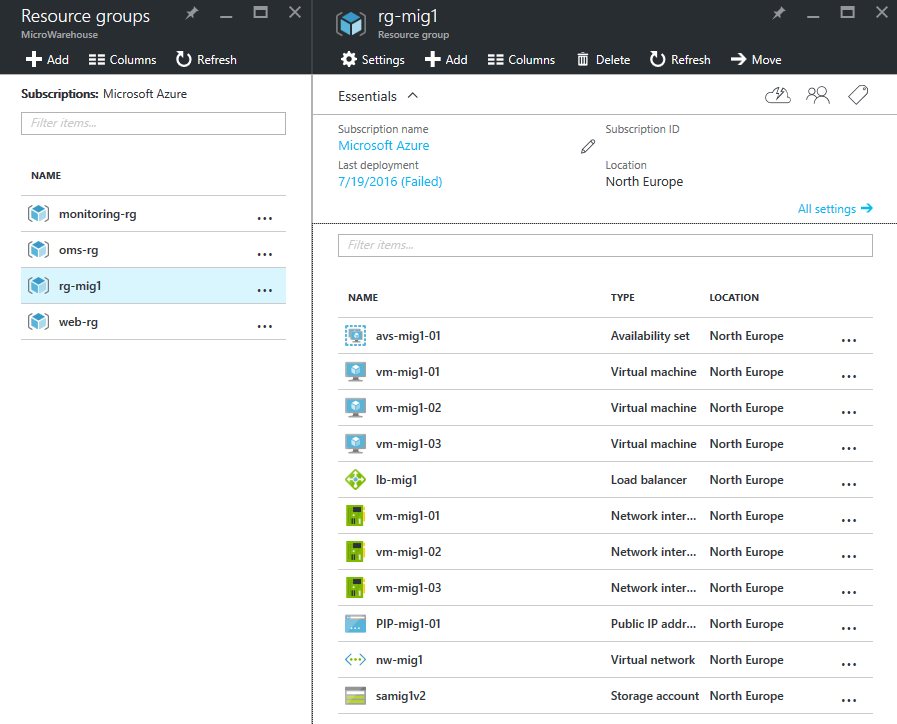
Task: Pin the Resource groups blade
Action: [x=192, y=13]
